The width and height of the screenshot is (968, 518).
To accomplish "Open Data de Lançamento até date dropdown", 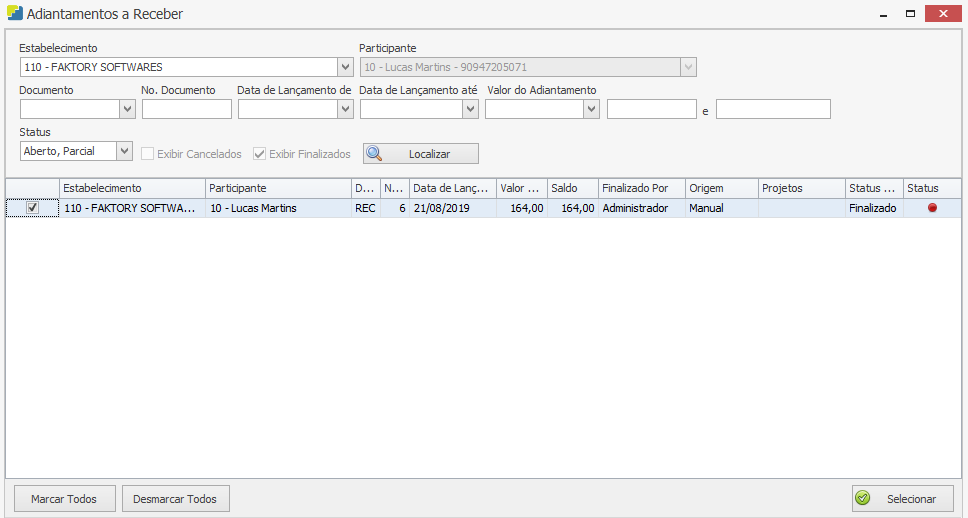I will (470, 110).
